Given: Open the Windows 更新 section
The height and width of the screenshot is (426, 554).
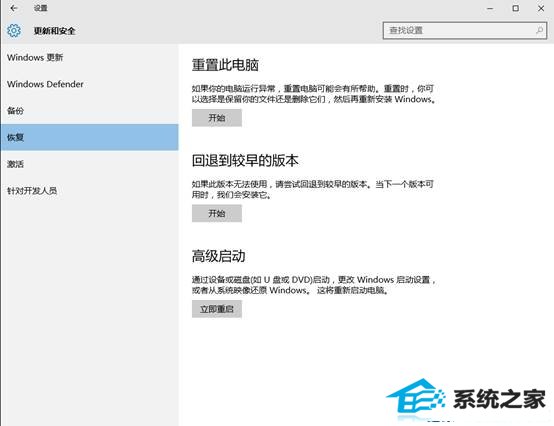Looking at the screenshot, I should (x=89, y=57).
